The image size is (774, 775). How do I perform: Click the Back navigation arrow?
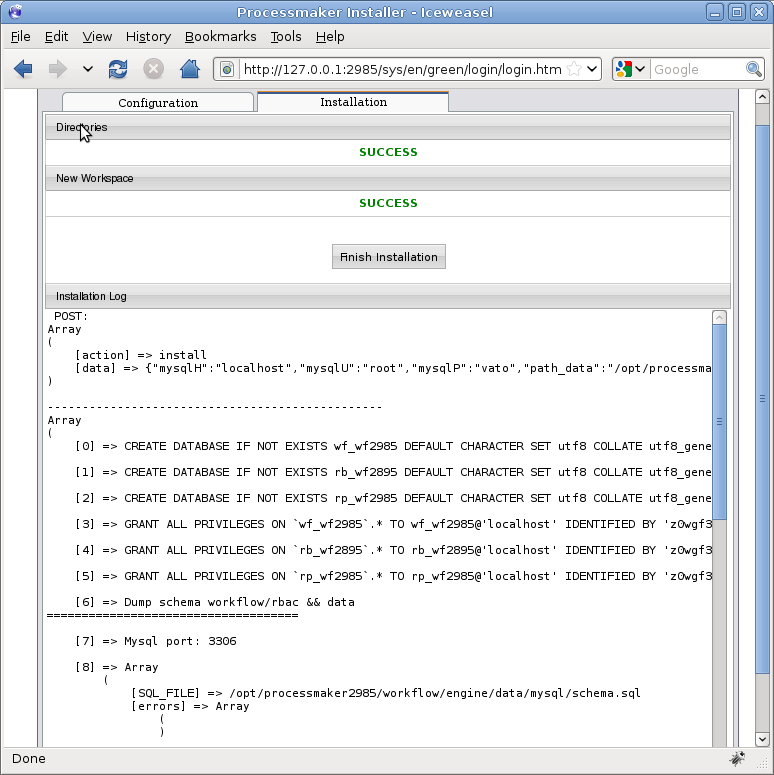click(x=23, y=69)
